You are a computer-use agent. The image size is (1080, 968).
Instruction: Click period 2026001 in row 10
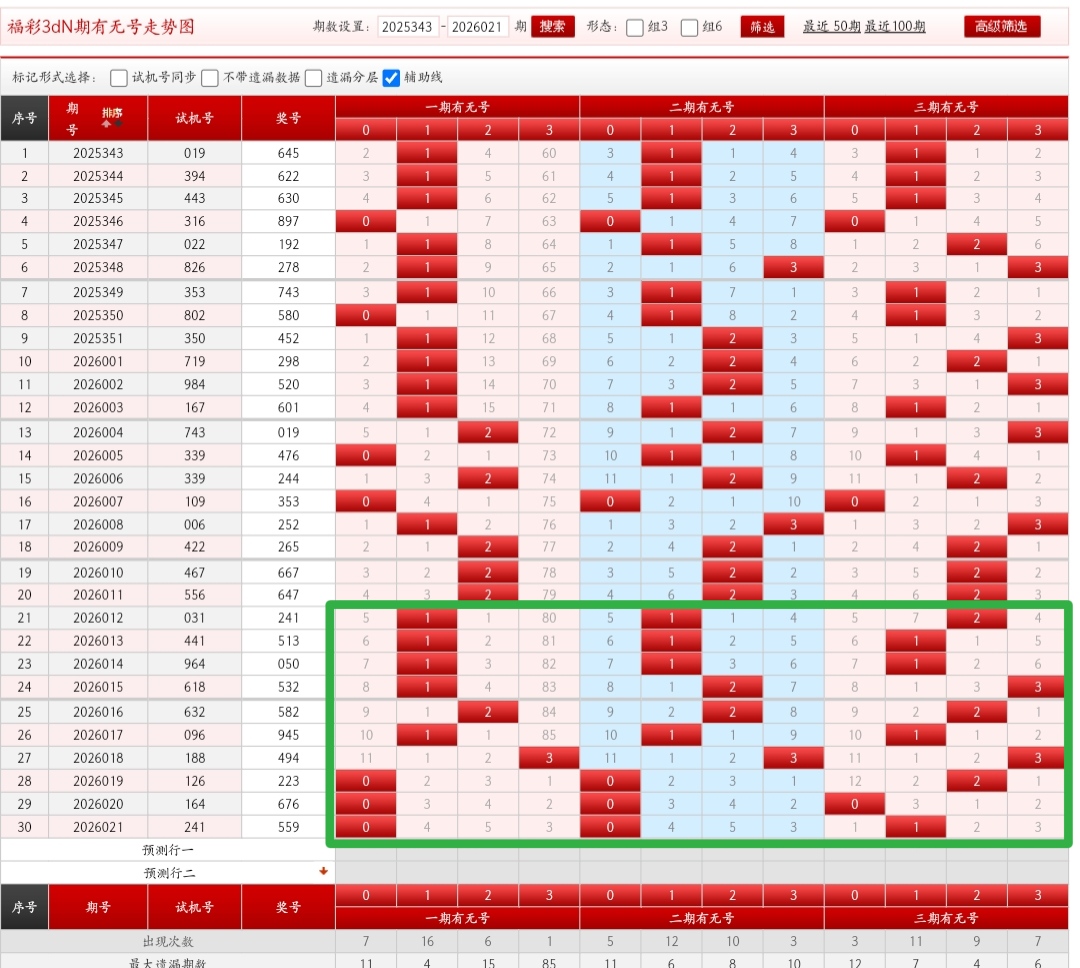tap(98, 361)
